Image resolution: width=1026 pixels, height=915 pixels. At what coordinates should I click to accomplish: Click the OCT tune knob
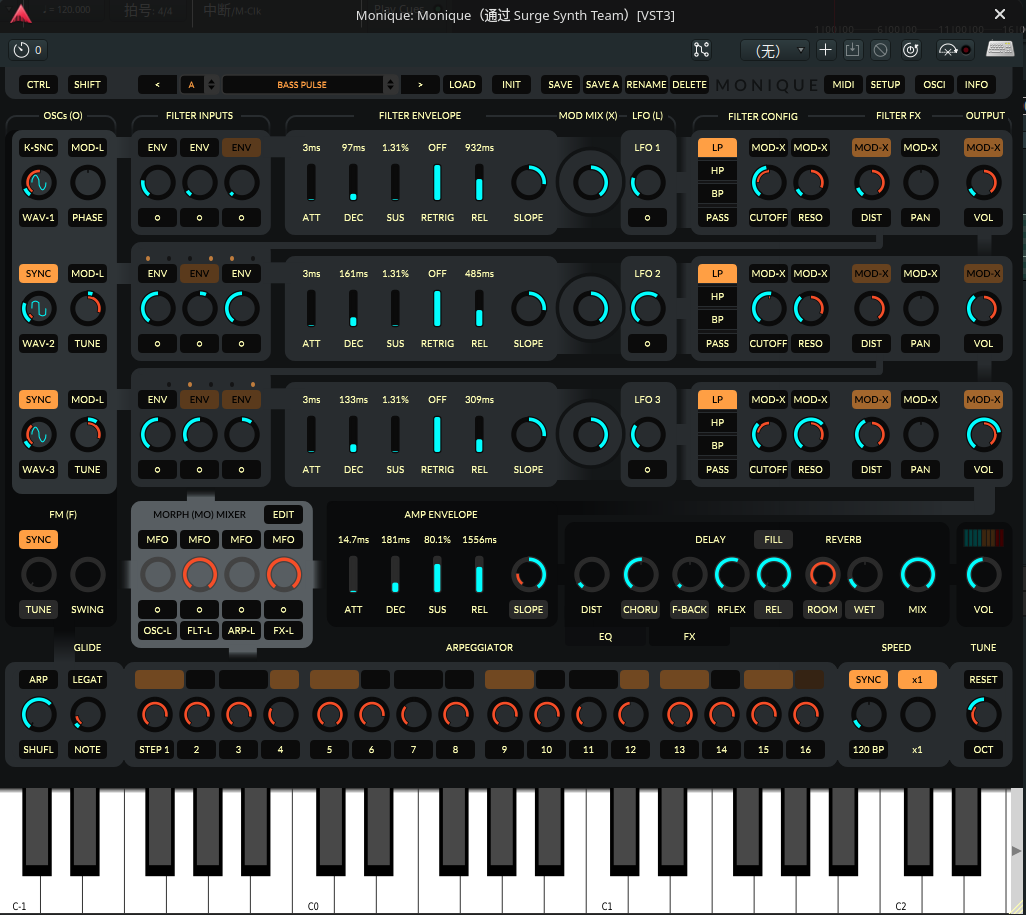[983, 714]
